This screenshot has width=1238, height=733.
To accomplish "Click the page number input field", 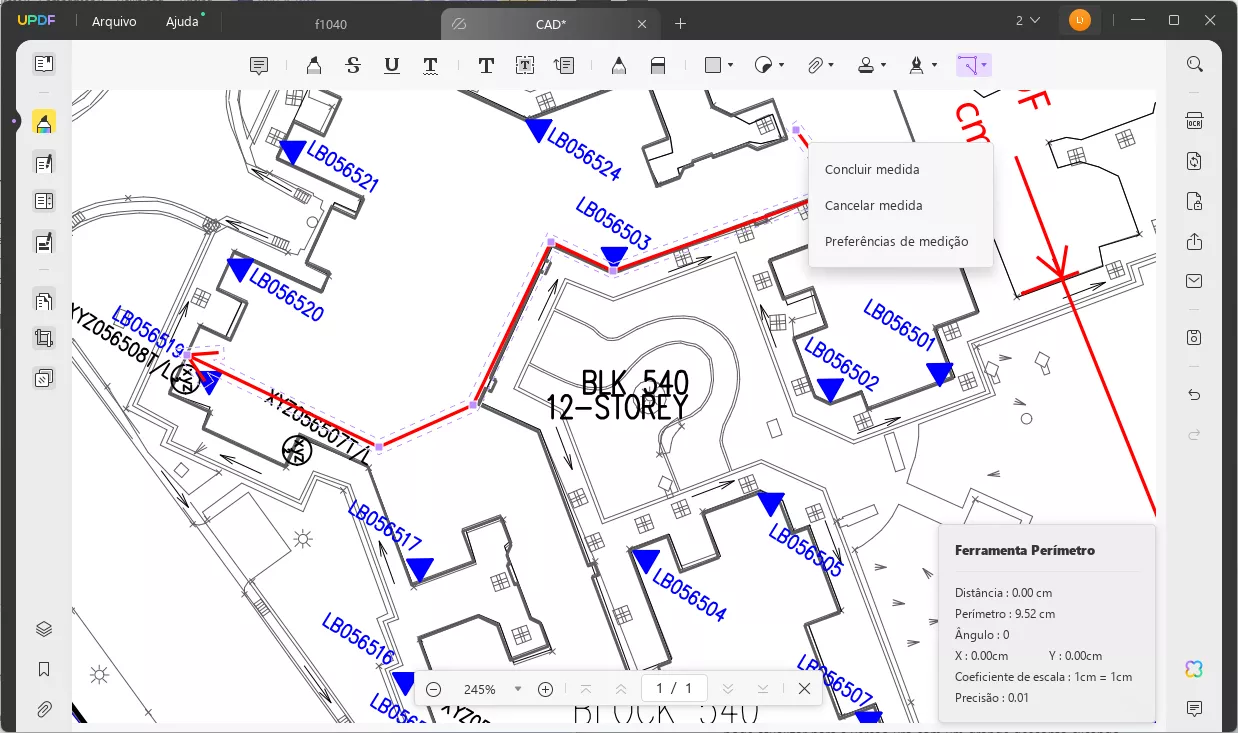I will pyautogui.click(x=675, y=688).
